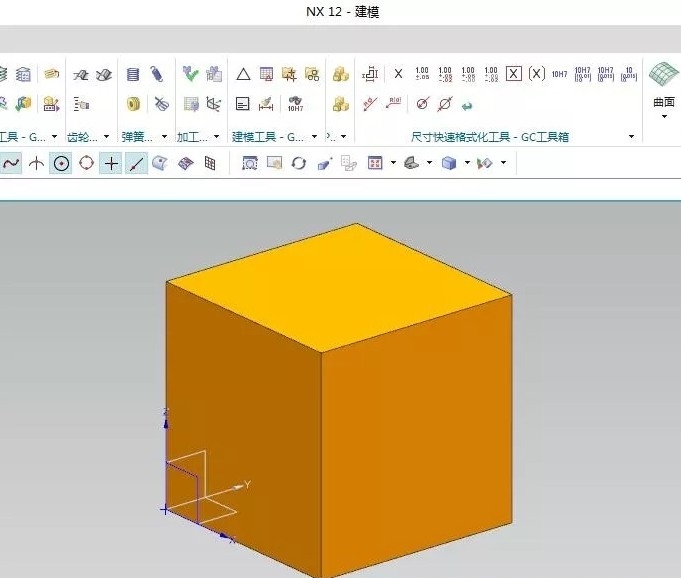Click the green checkmark machining icon
This screenshot has width=681, height=578.
(x=190, y=74)
